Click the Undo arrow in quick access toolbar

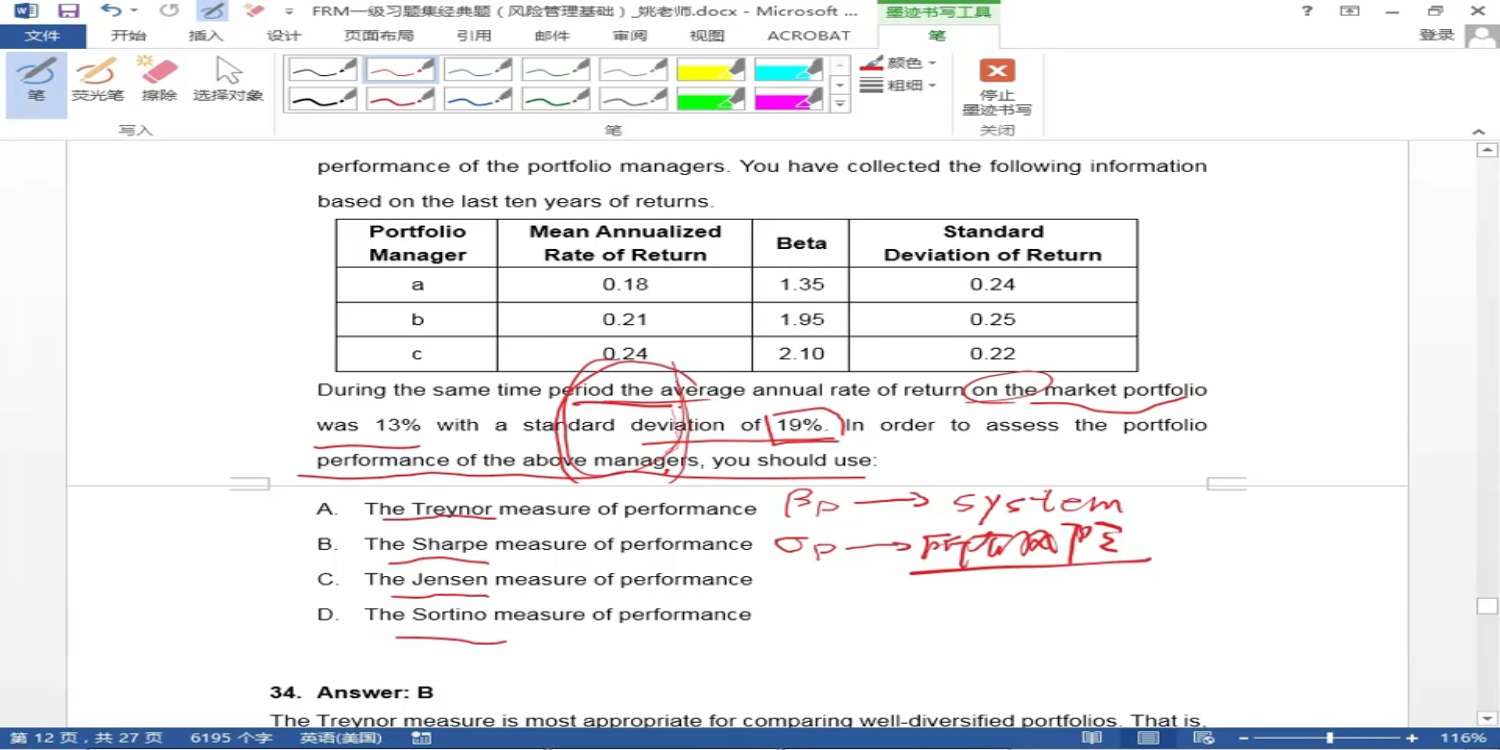(109, 11)
